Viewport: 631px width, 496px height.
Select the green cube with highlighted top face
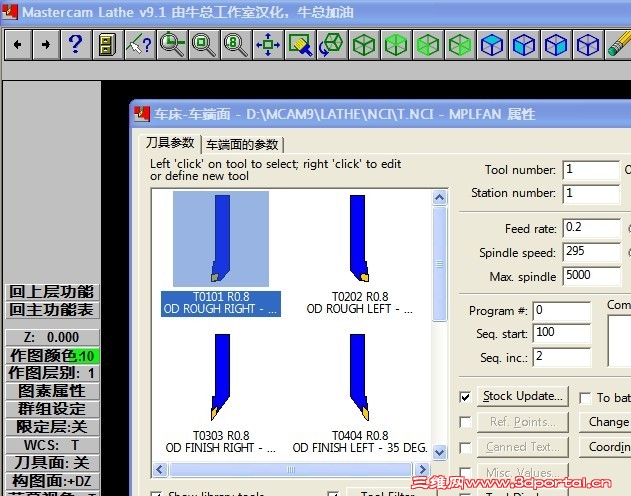coord(396,44)
